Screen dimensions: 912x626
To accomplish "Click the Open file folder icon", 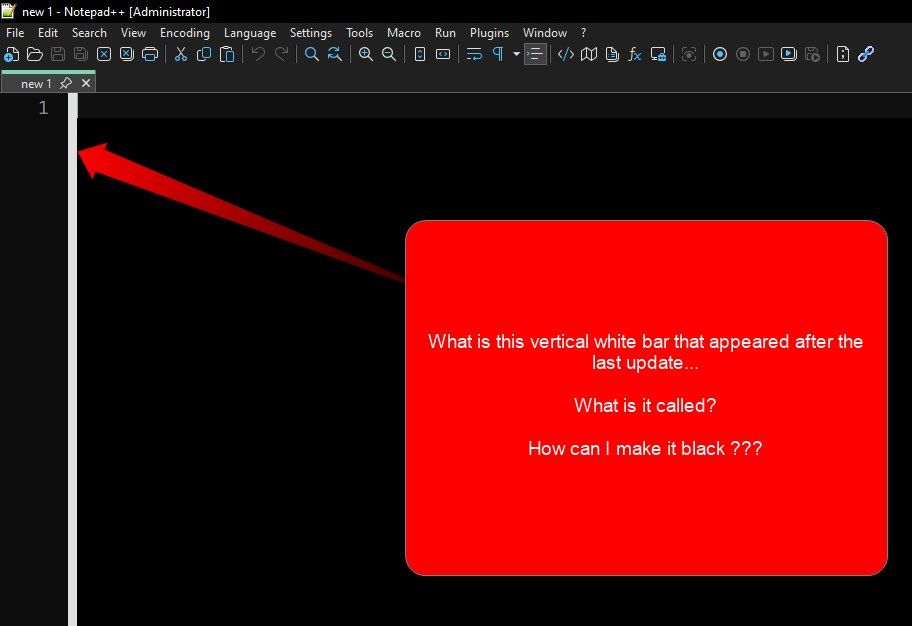I will pyautogui.click(x=35, y=54).
